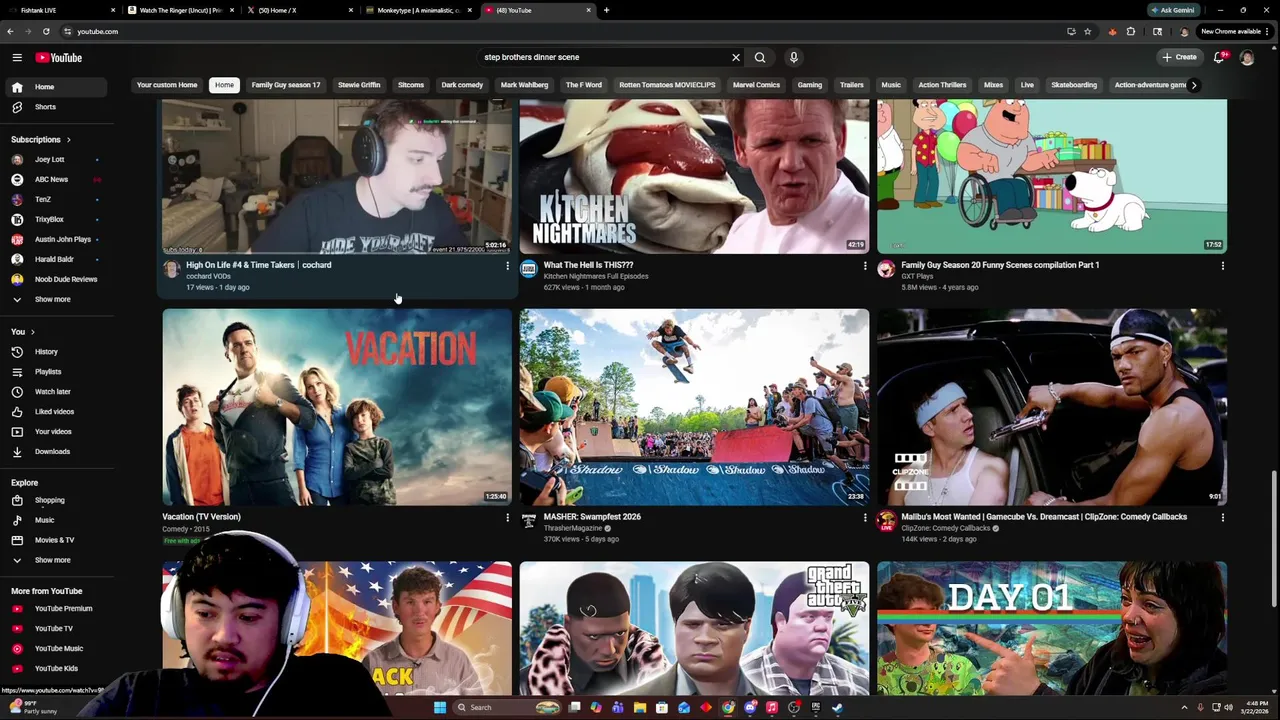Expand the You section header
This screenshot has width=1280, height=720.
tap(23, 332)
